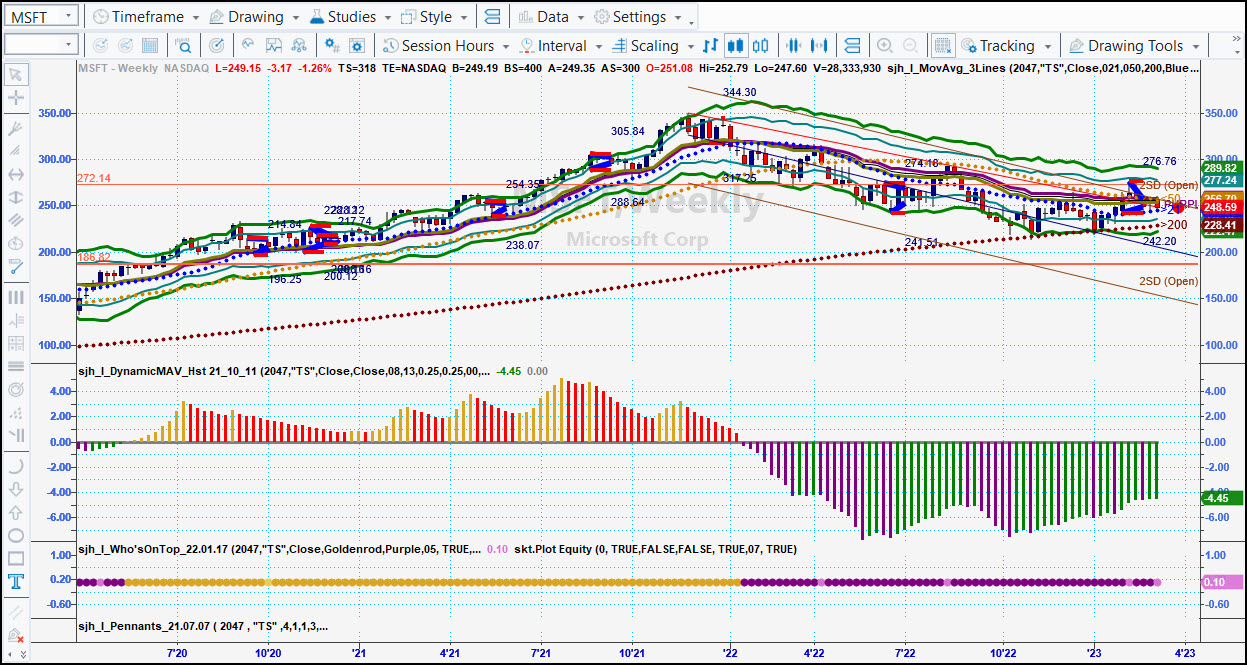The width and height of the screenshot is (1247, 665).
Task: Click the gear-in-box study settings icon
Action: pos(356,45)
